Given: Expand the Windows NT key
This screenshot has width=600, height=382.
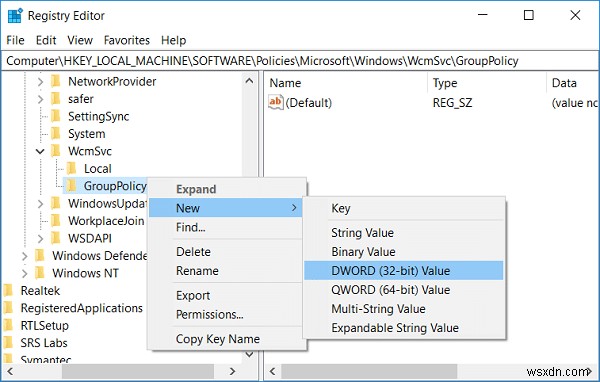Looking at the screenshot, I should pyautogui.click(x=24, y=273).
